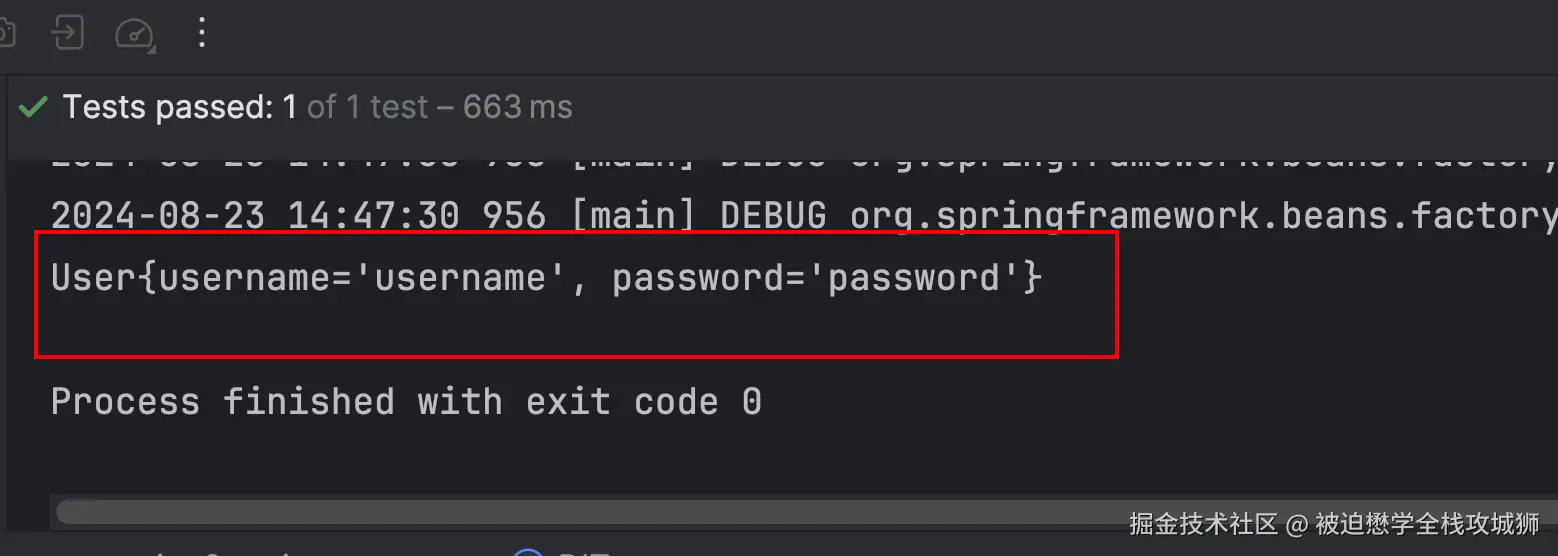Click the word DEBUG in log line
This screenshot has height=556, width=1558.
click(773, 216)
